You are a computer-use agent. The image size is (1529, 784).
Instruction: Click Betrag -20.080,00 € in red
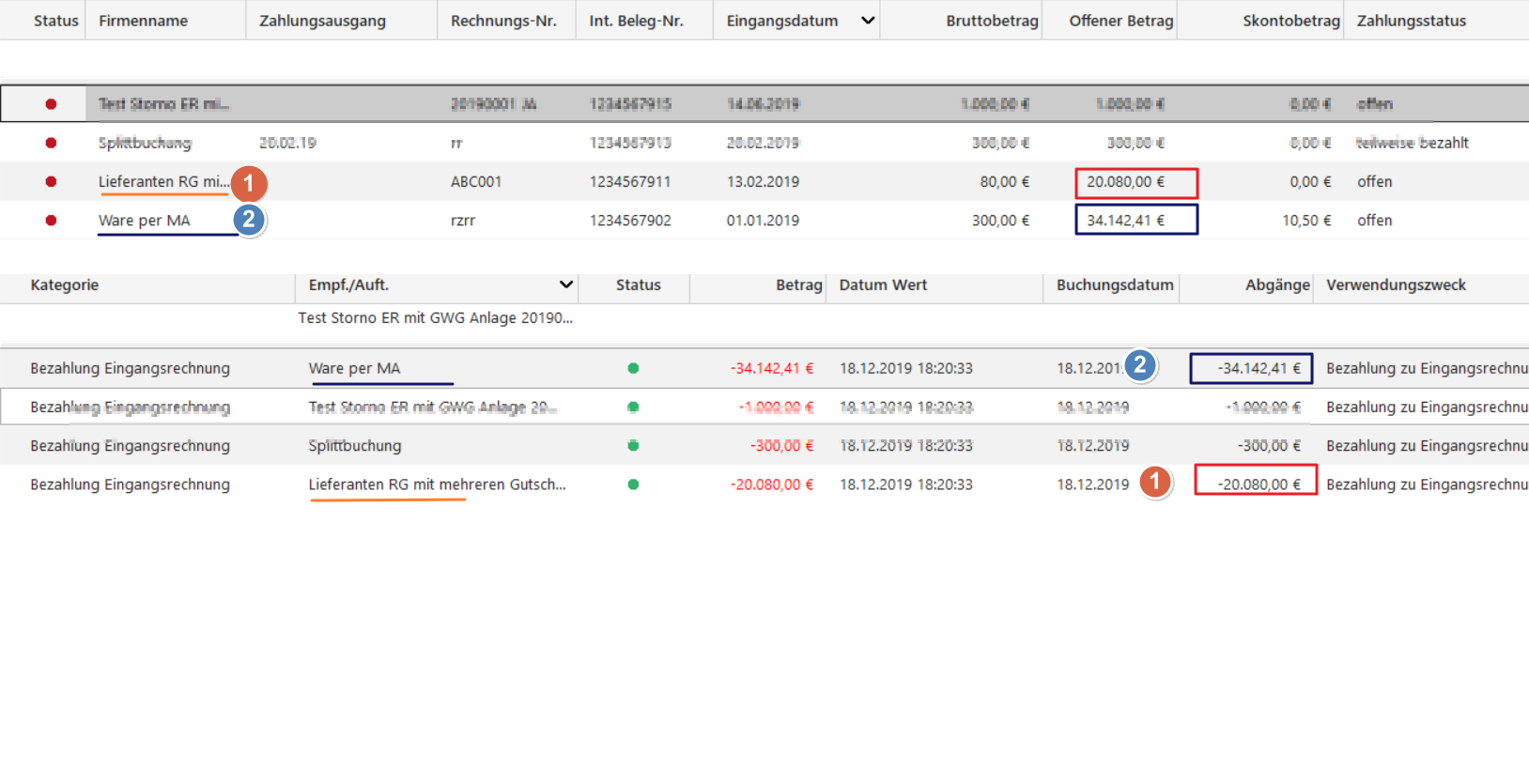772,484
